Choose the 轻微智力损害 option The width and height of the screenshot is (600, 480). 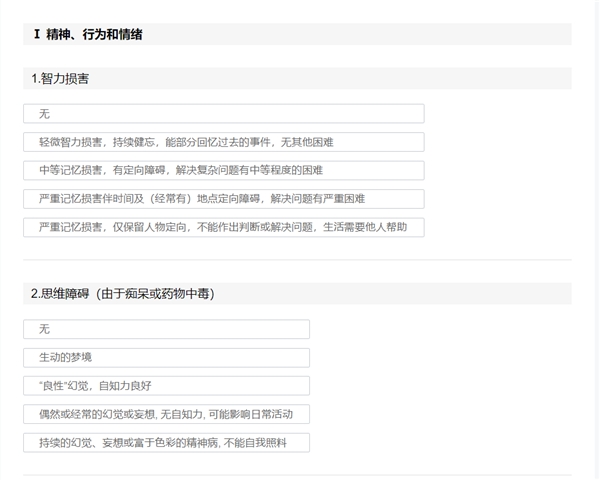(x=223, y=142)
